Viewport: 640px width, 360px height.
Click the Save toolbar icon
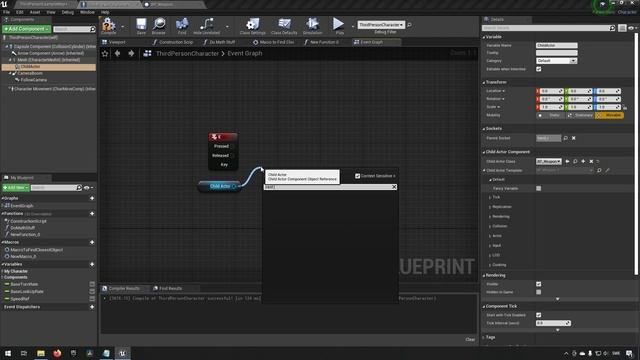141,26
